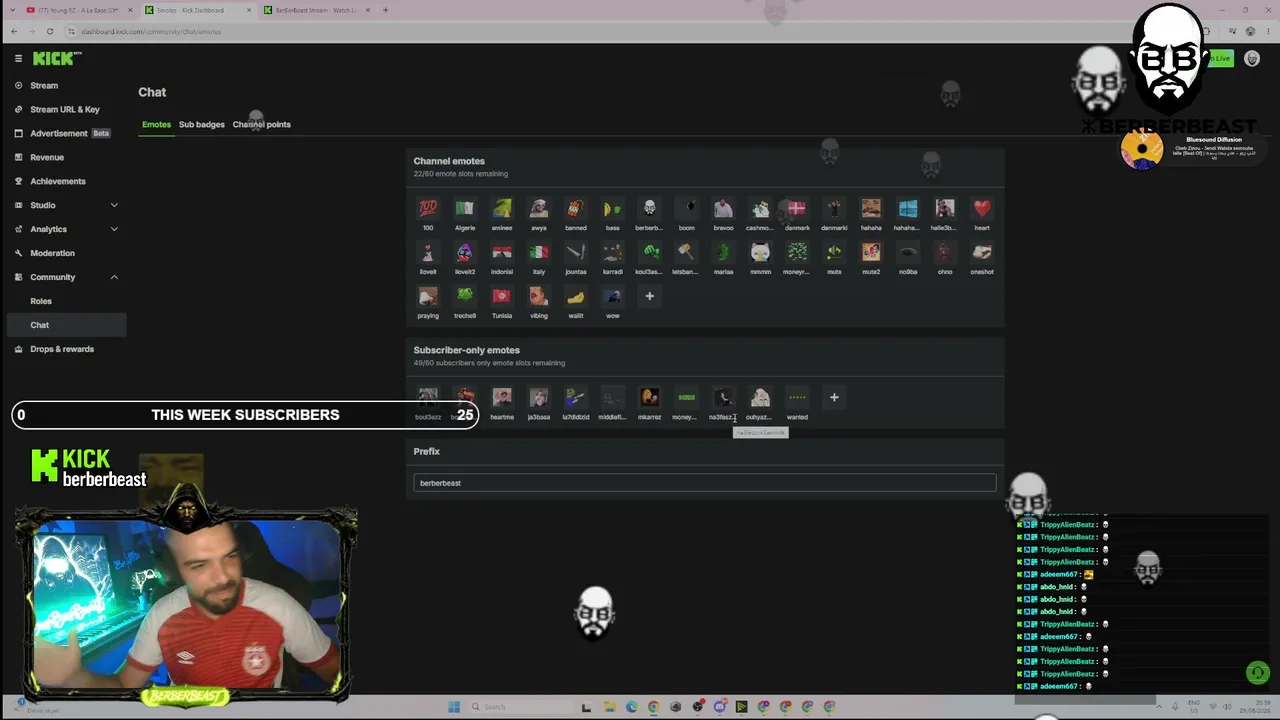The image size is (1280, 720).
Task: Switch to the Channel points tab
Action: click(262, 125)
